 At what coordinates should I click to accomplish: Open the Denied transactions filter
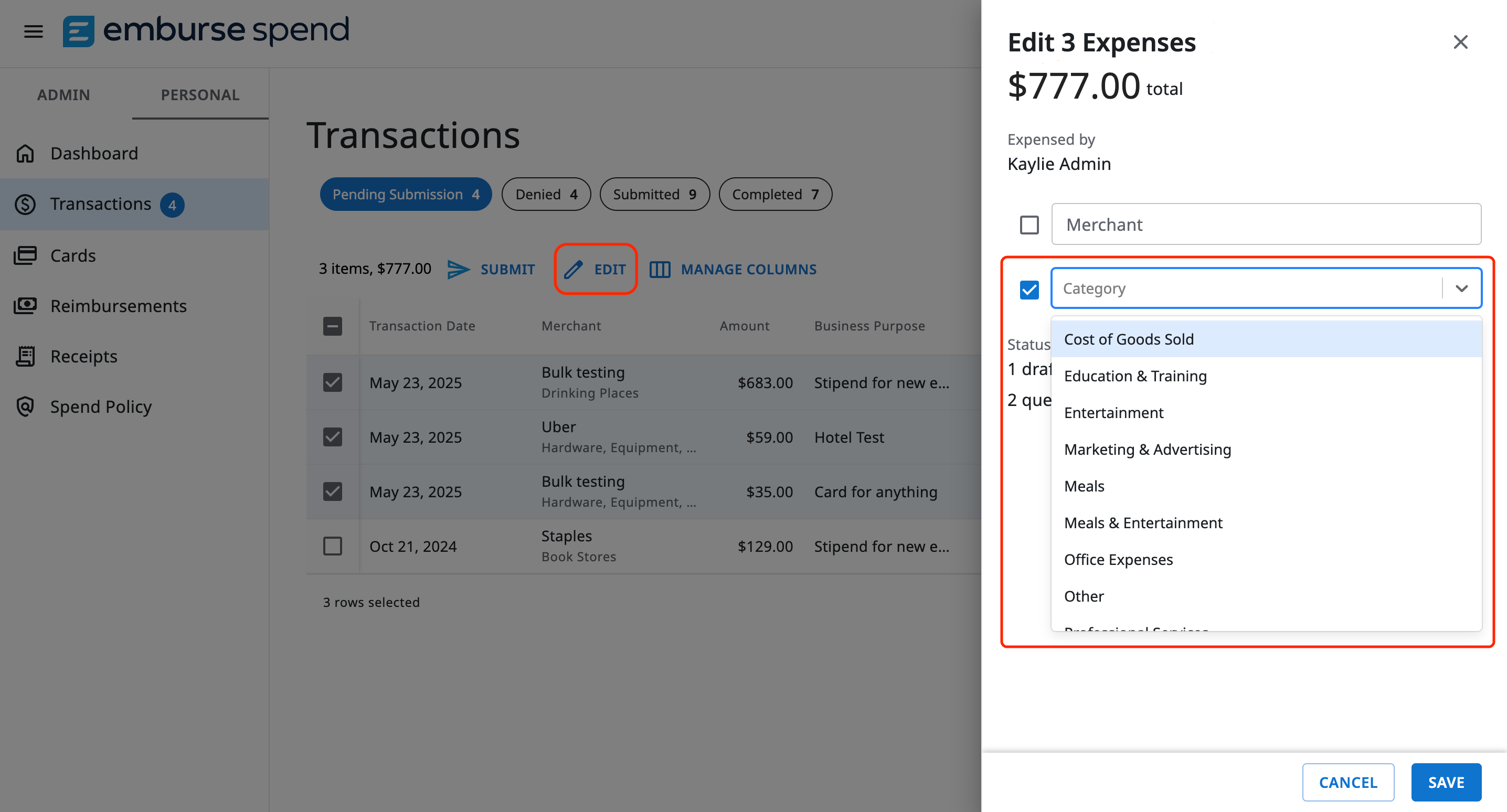tap(545, 194)
